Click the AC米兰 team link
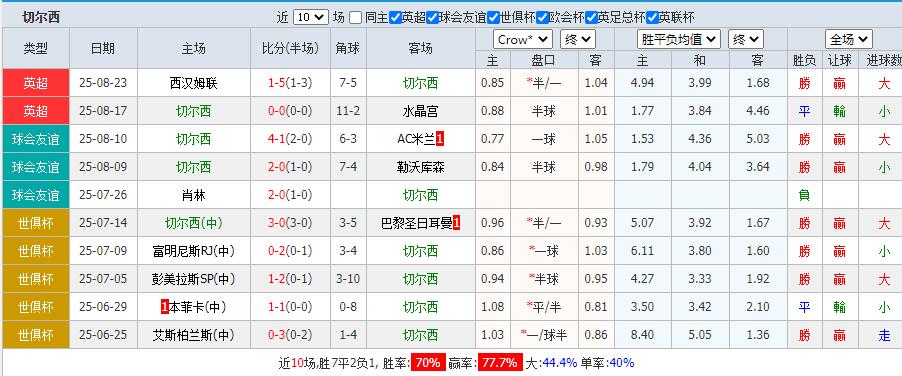 click(416, 139)
